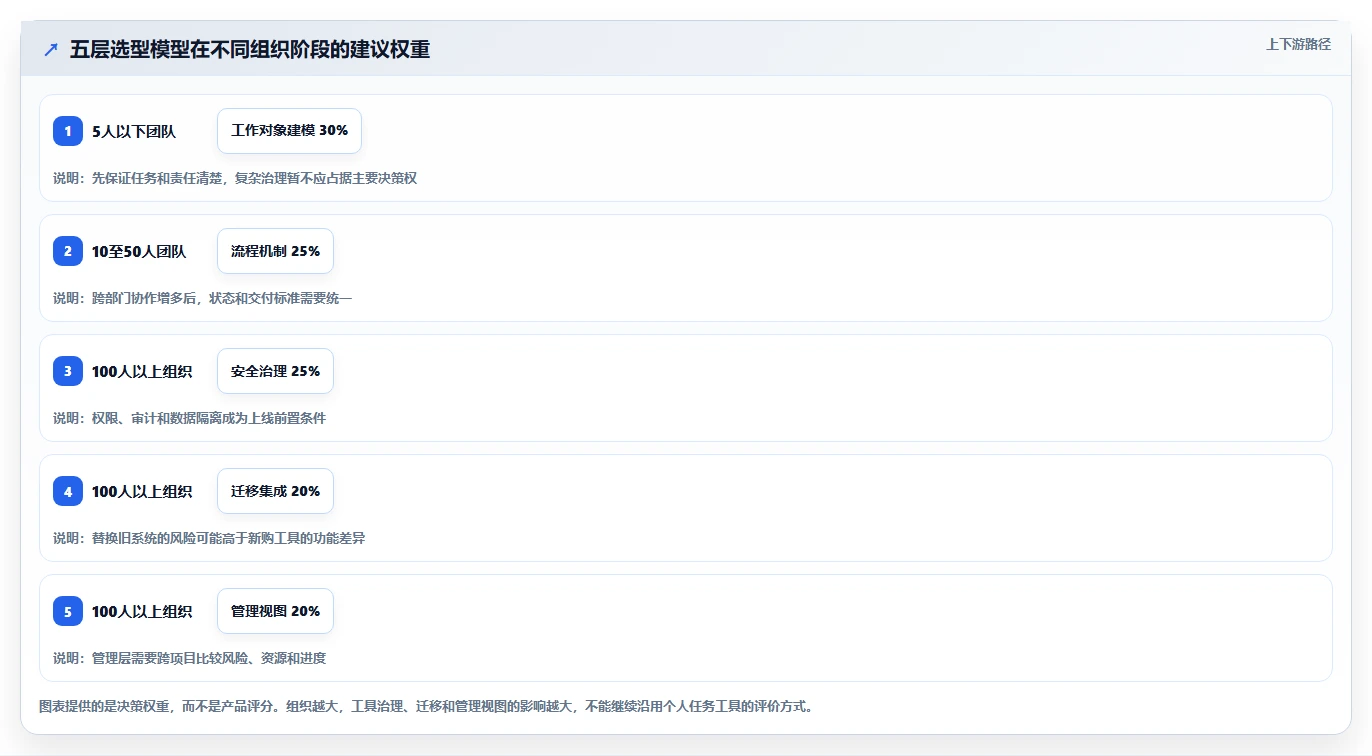Screen dimensions: 1372x756
Task: Click the note 权限、审计和数据隔离
Action: [x=190, y=418]
